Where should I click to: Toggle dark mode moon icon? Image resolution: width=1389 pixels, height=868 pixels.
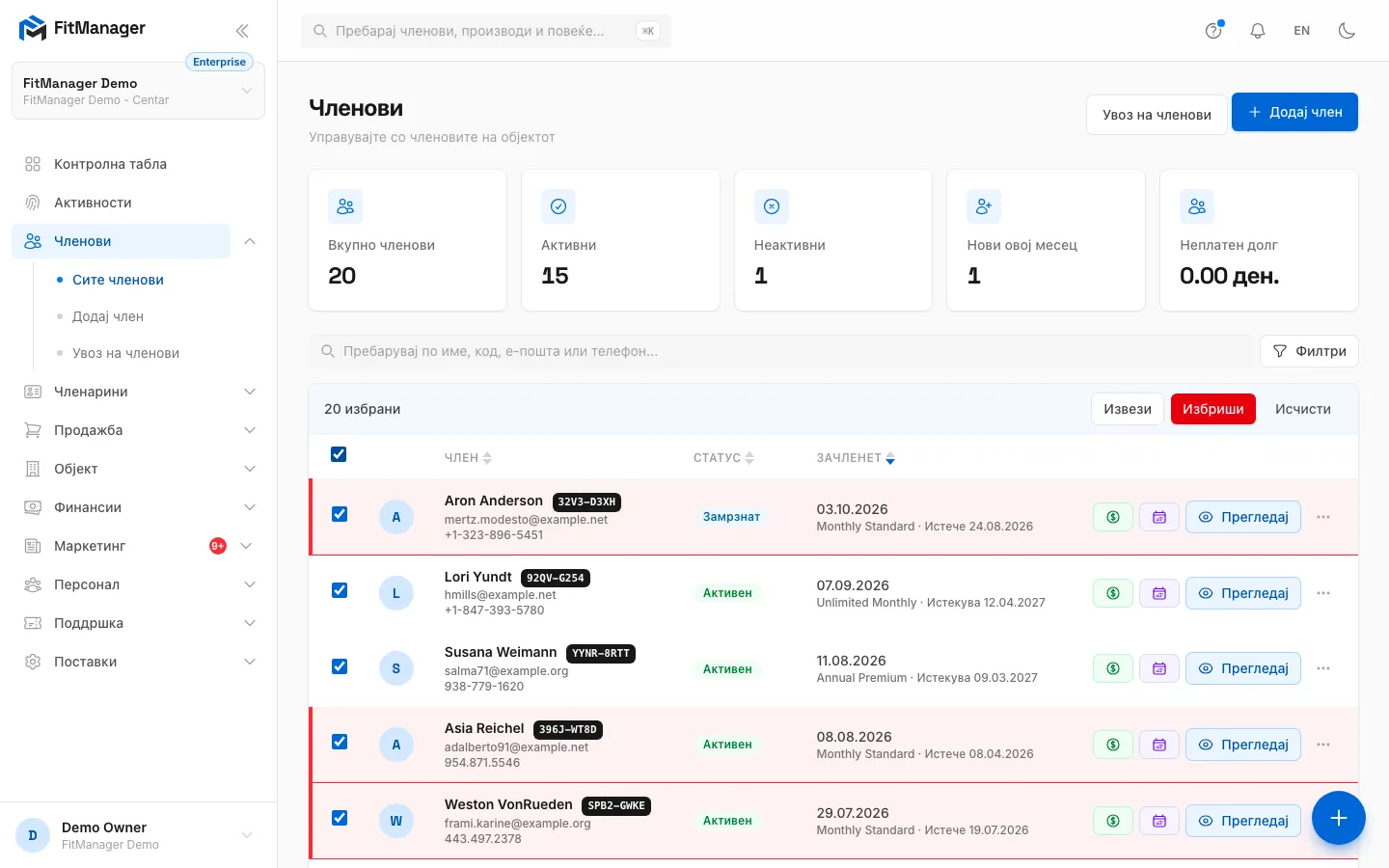(x=1348, y=31)
